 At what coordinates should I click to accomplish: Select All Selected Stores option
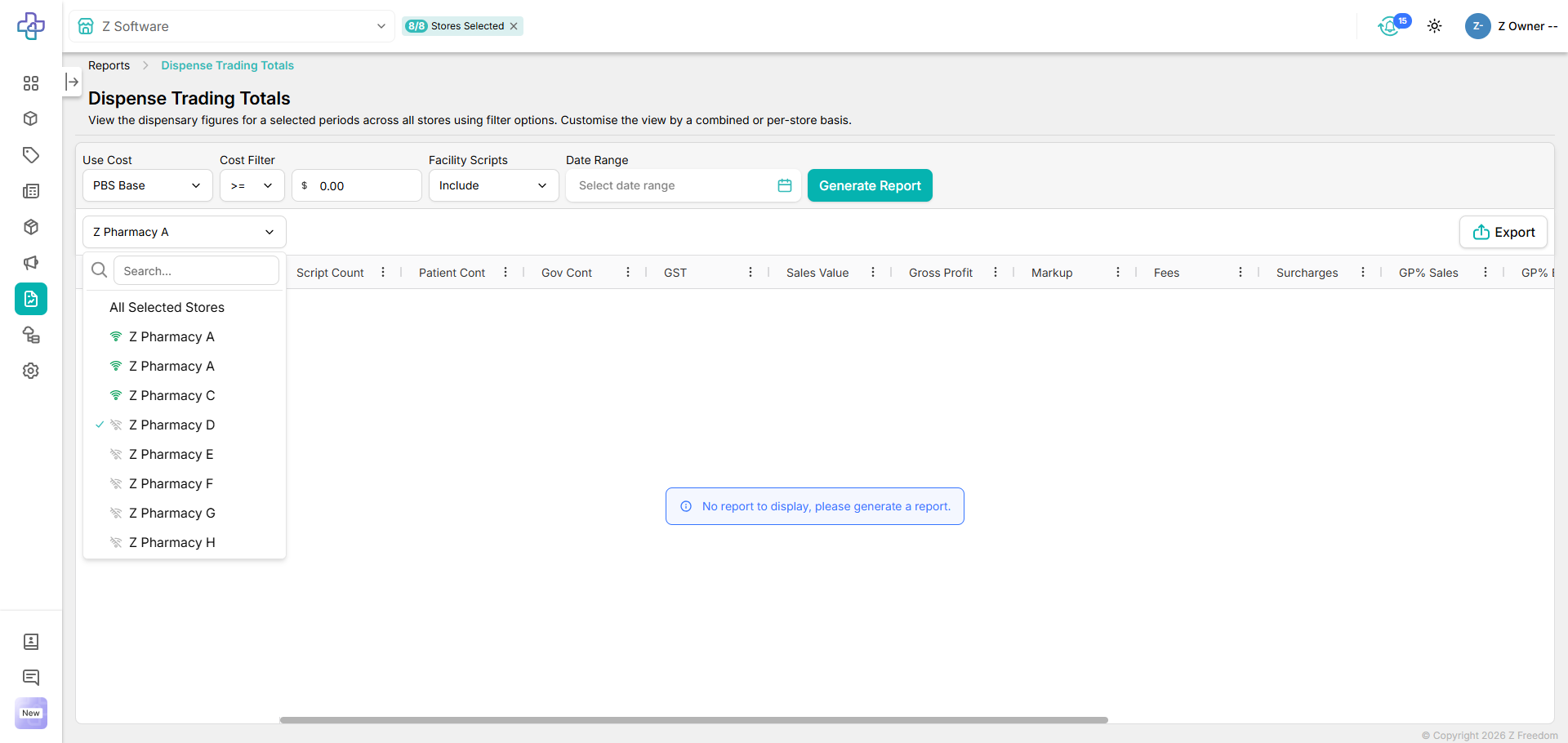[x=167, y=307]
